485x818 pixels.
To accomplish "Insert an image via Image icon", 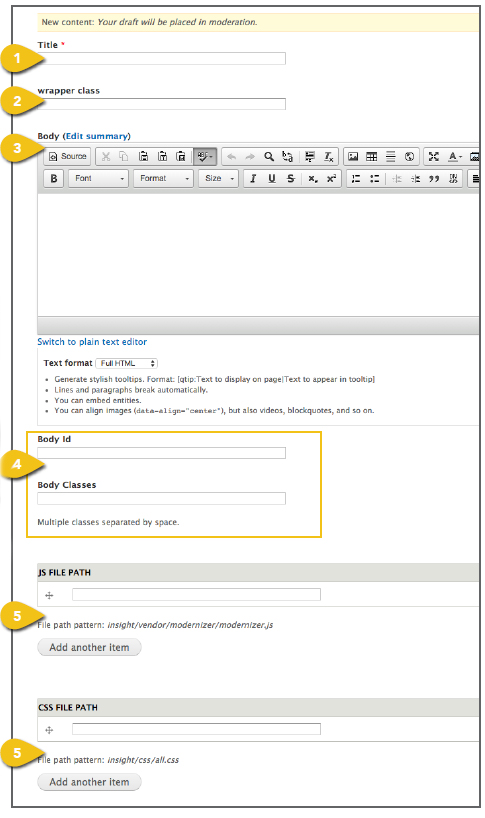I will click(353, 157).
